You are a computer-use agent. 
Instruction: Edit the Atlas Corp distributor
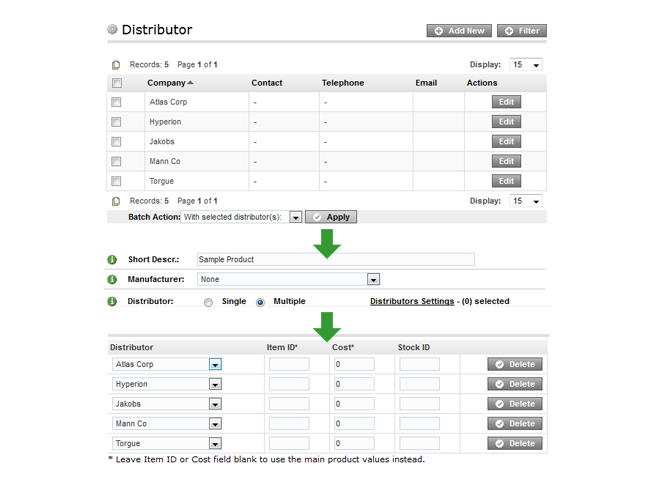[x=506, y=102]
